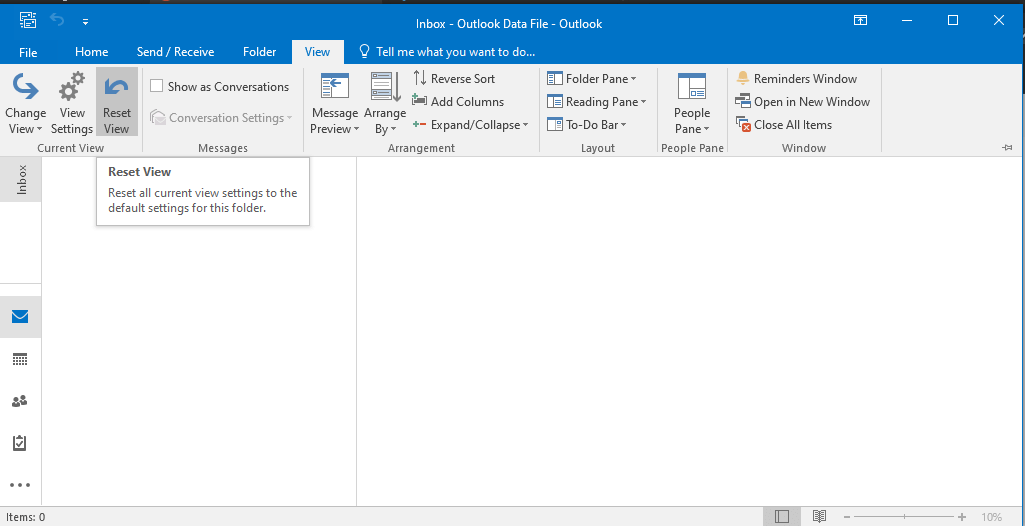Click Close All Items
Screen dimensions: 1025x526
[784, 125]
